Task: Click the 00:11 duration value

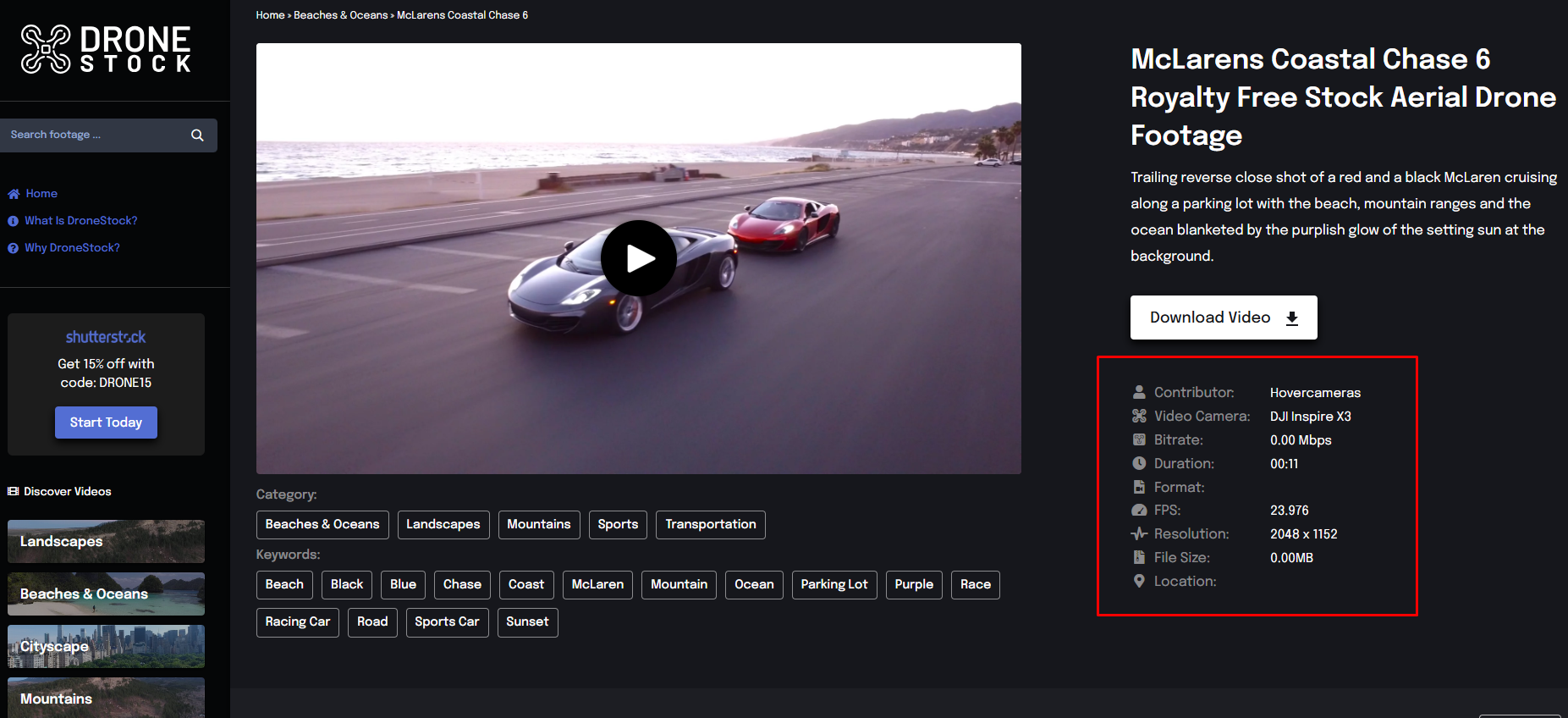Action: click(x=1285, y=464)
